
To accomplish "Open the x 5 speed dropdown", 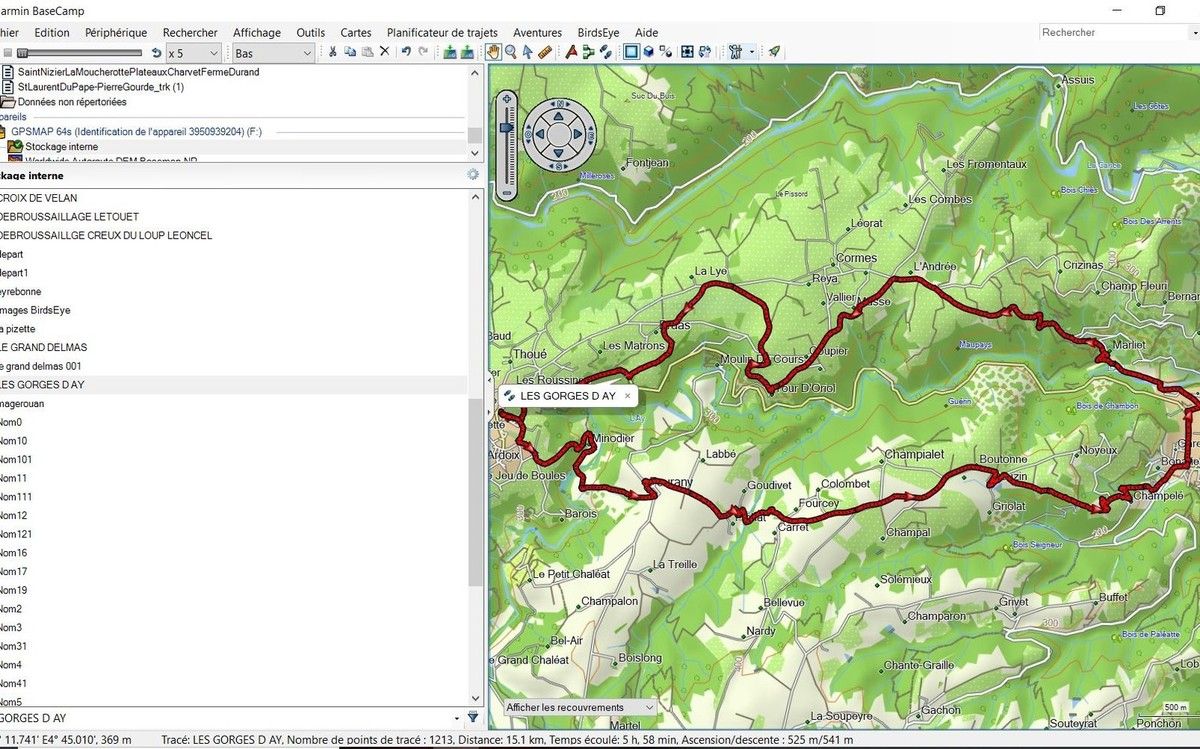I will point(194,53).
